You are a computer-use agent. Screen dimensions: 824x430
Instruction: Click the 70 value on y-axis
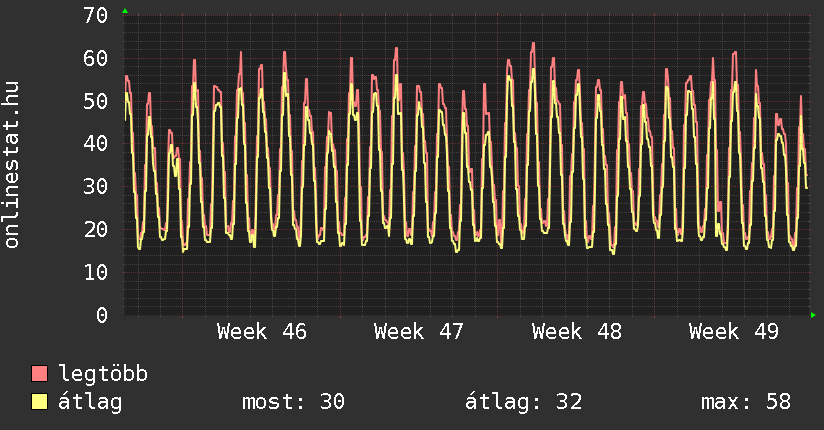click(95, 15)
